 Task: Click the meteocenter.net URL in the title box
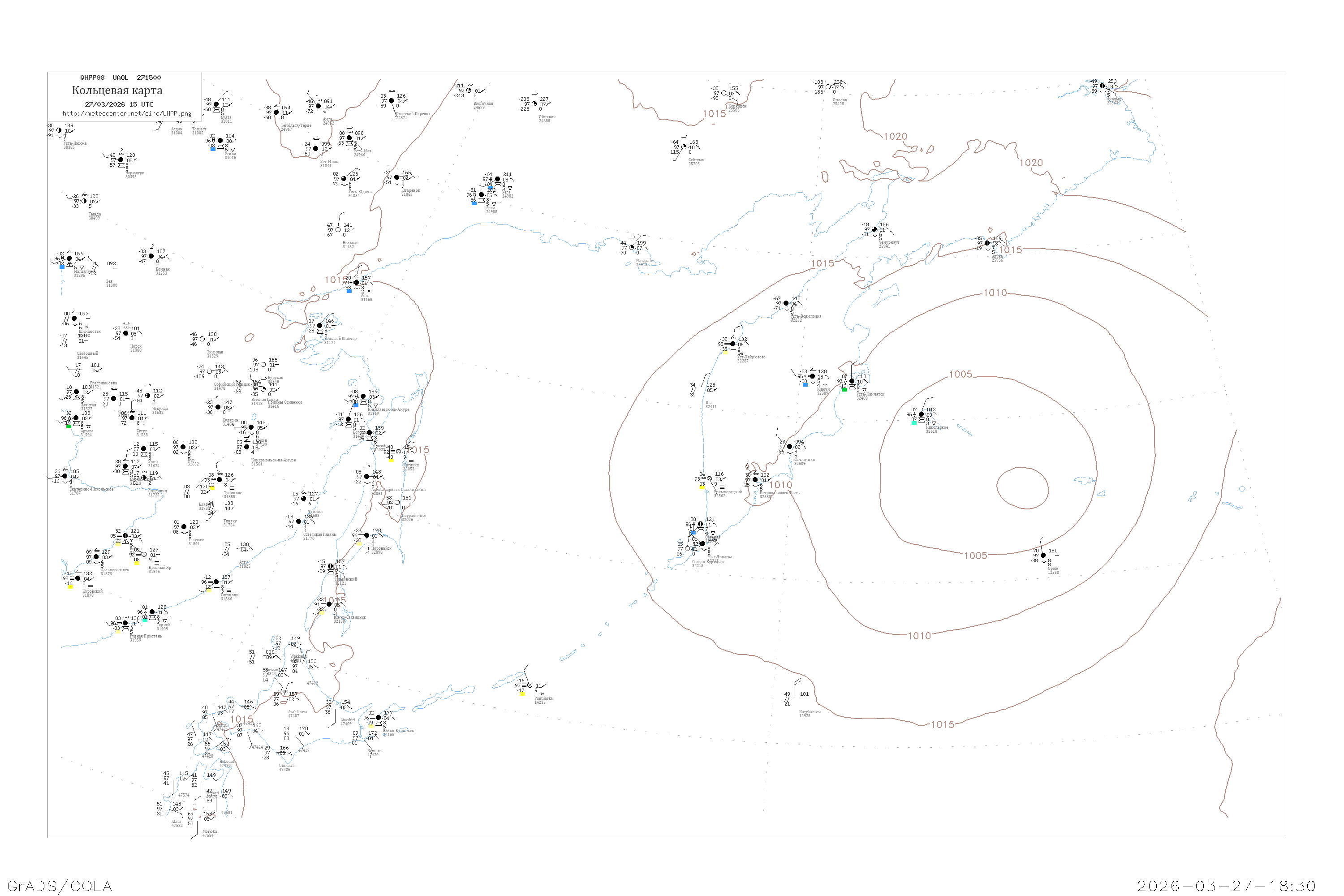[x=127, y=114]
